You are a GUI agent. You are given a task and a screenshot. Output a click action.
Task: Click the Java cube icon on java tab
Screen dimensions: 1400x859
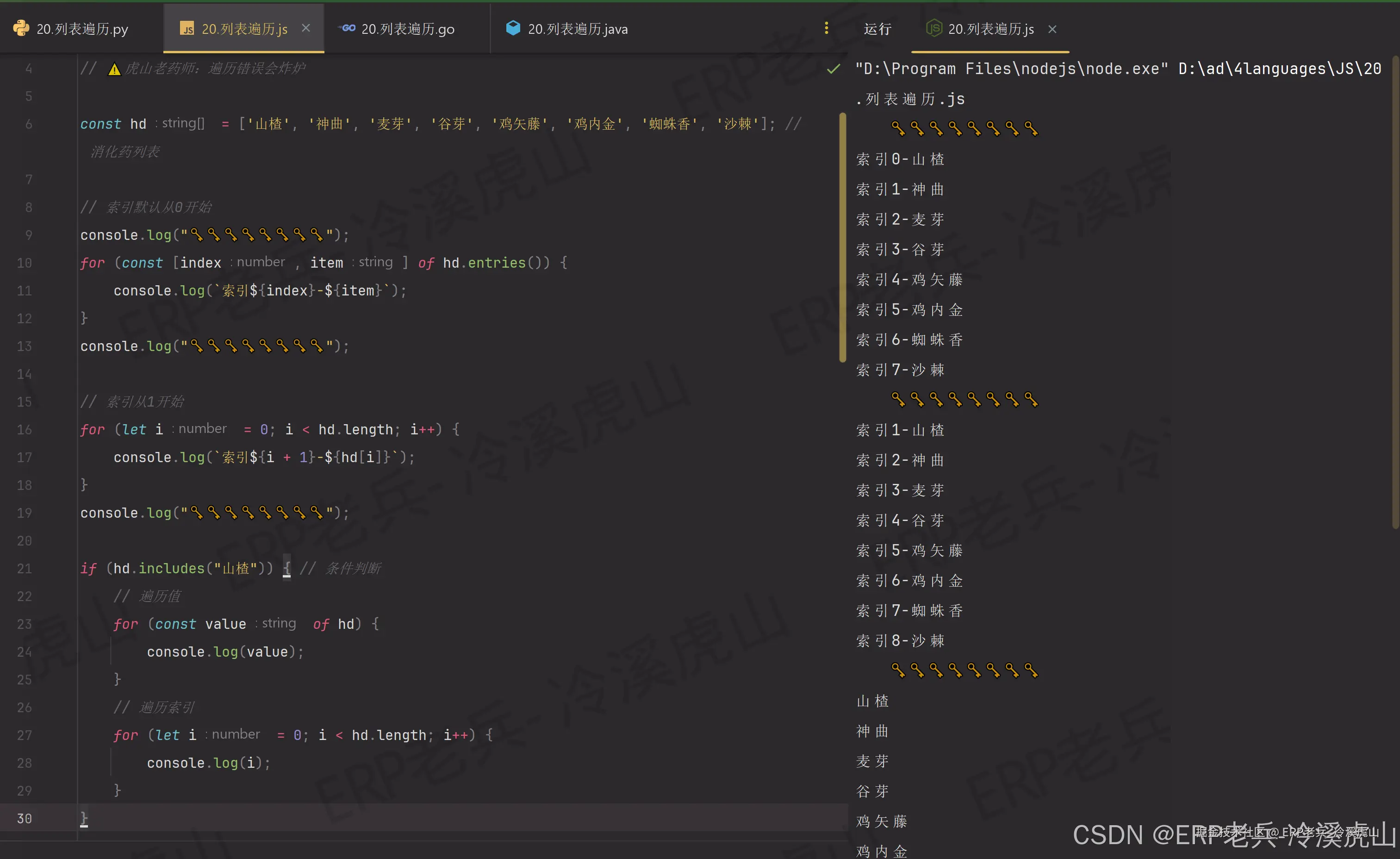click(512, 28)
